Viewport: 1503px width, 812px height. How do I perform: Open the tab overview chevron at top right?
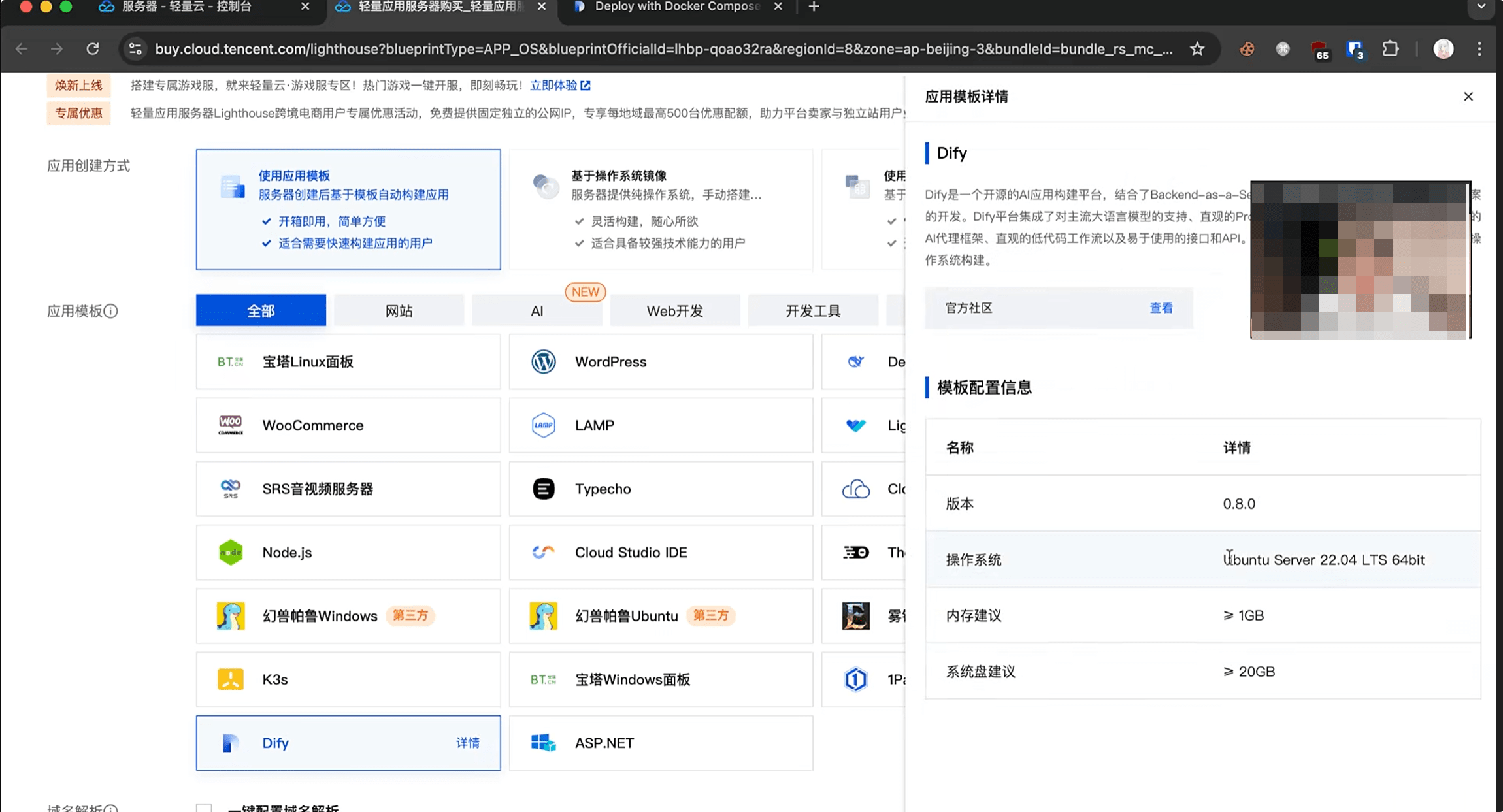pyautogui.click(x=1481, y=9)
